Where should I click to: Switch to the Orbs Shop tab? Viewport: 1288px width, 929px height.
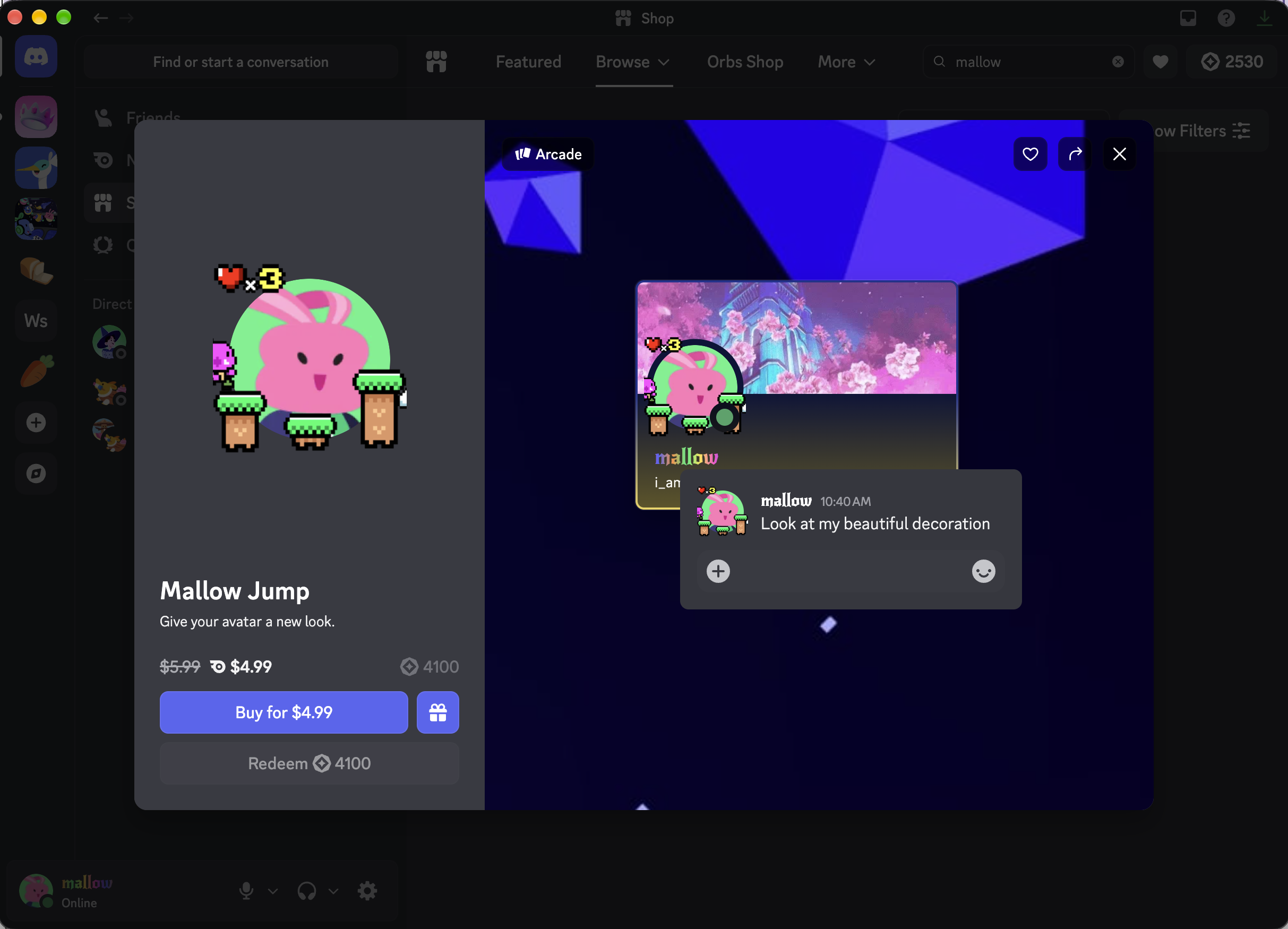tap(744, 62)
